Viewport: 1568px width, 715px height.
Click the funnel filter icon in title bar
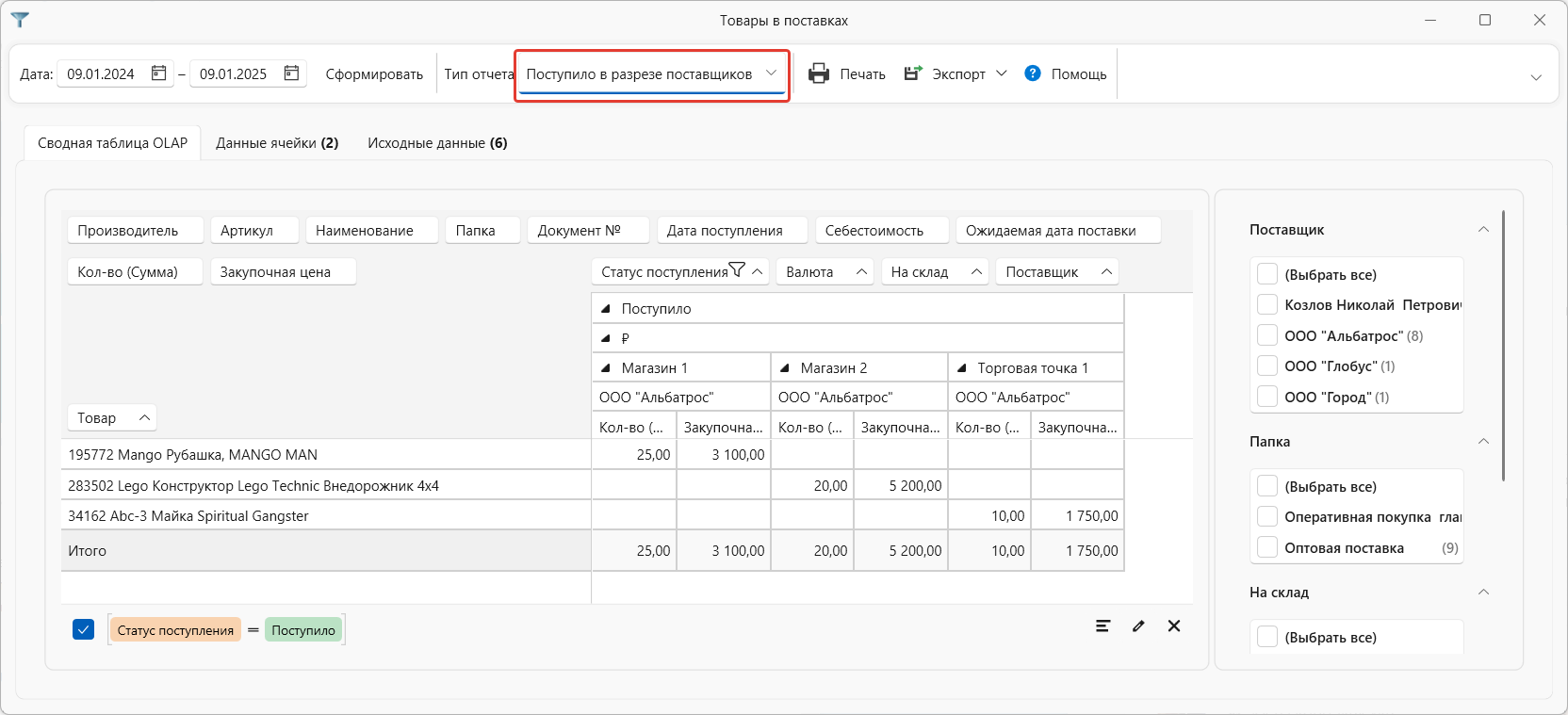[x=20, y=19]
